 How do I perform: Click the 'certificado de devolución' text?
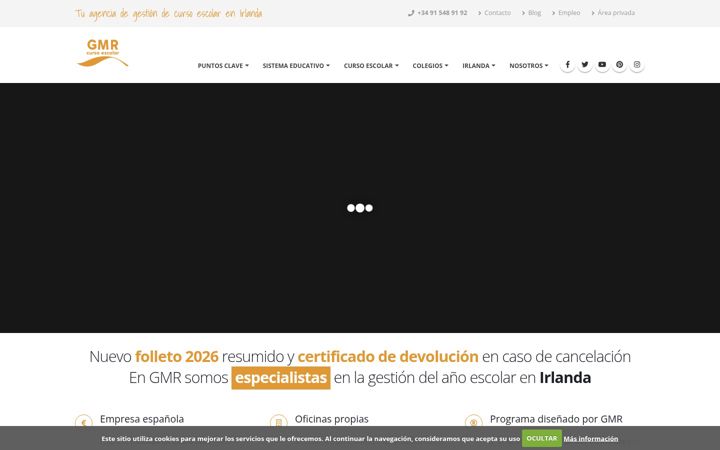(388, 356)
